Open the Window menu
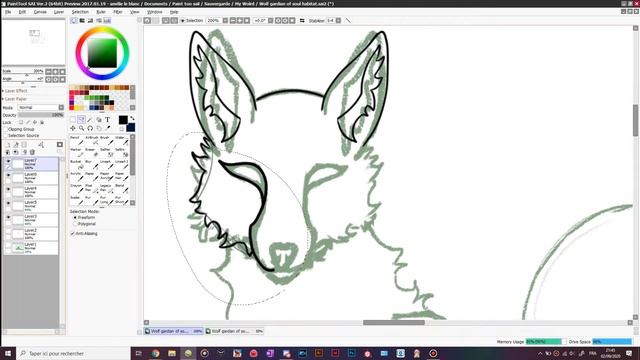 coord(154,12)
